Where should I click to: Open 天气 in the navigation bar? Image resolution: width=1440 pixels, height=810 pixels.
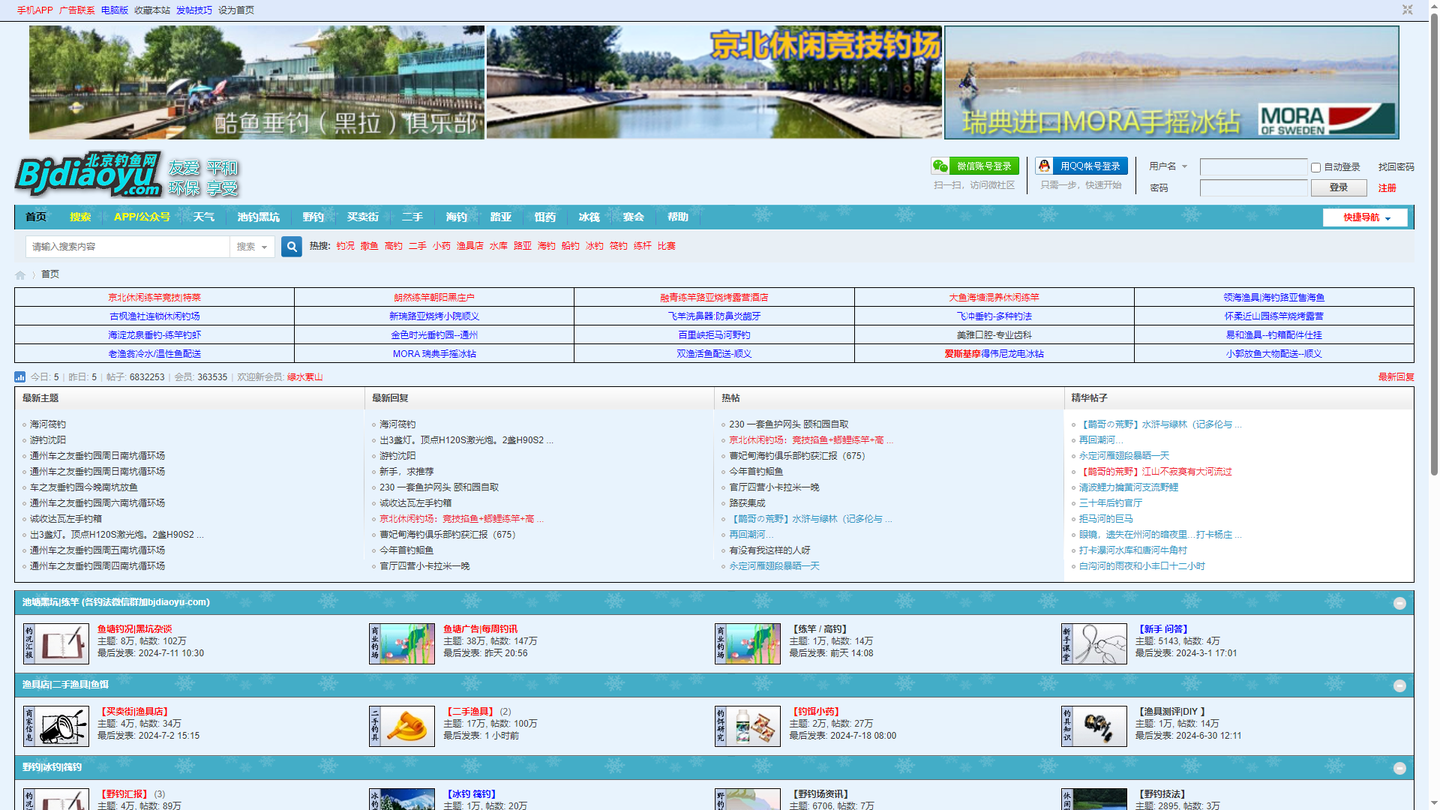pyautogui.click(x=203, y=217)
